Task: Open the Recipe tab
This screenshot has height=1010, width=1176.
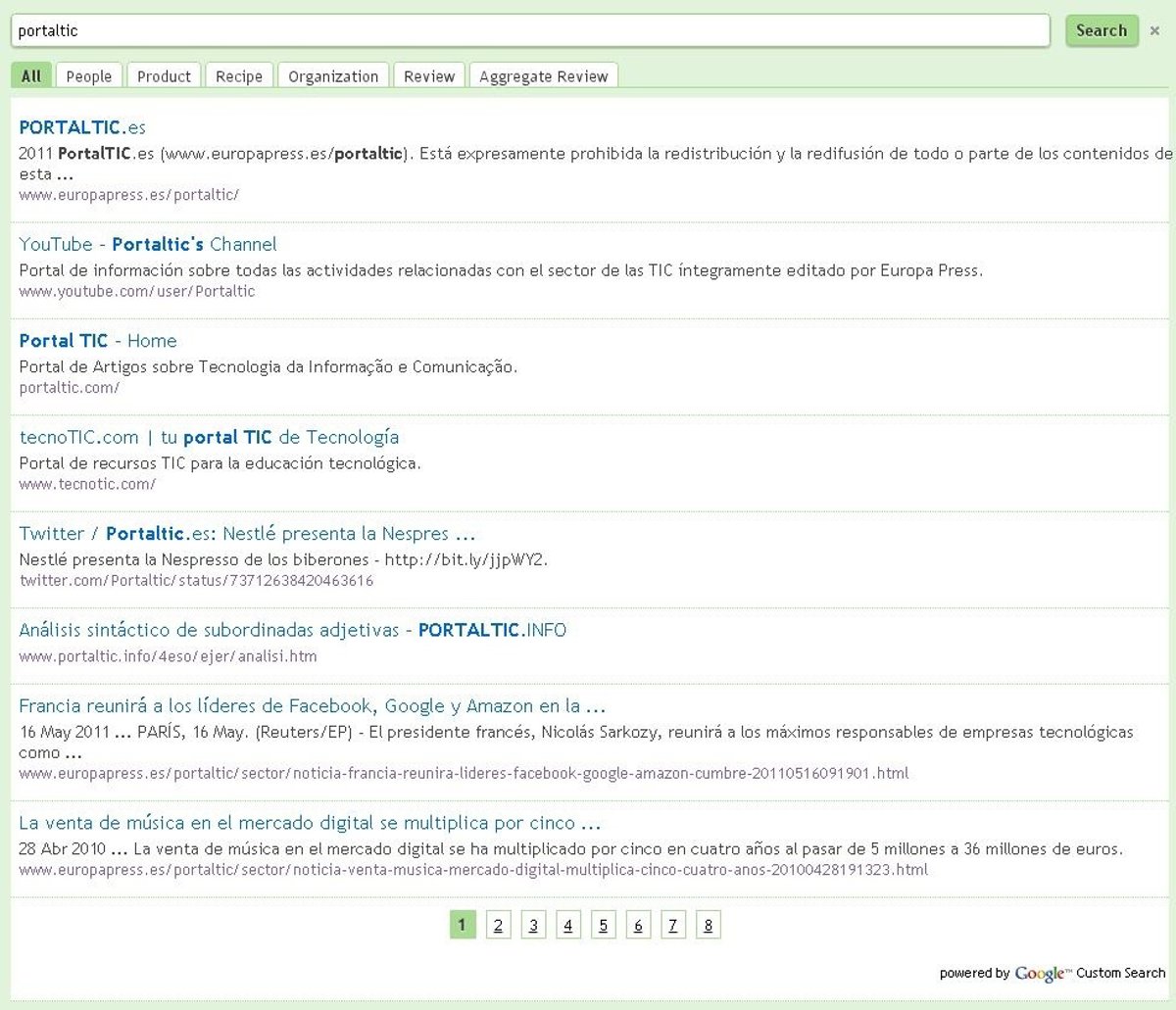Action: [x=239, y=76]
